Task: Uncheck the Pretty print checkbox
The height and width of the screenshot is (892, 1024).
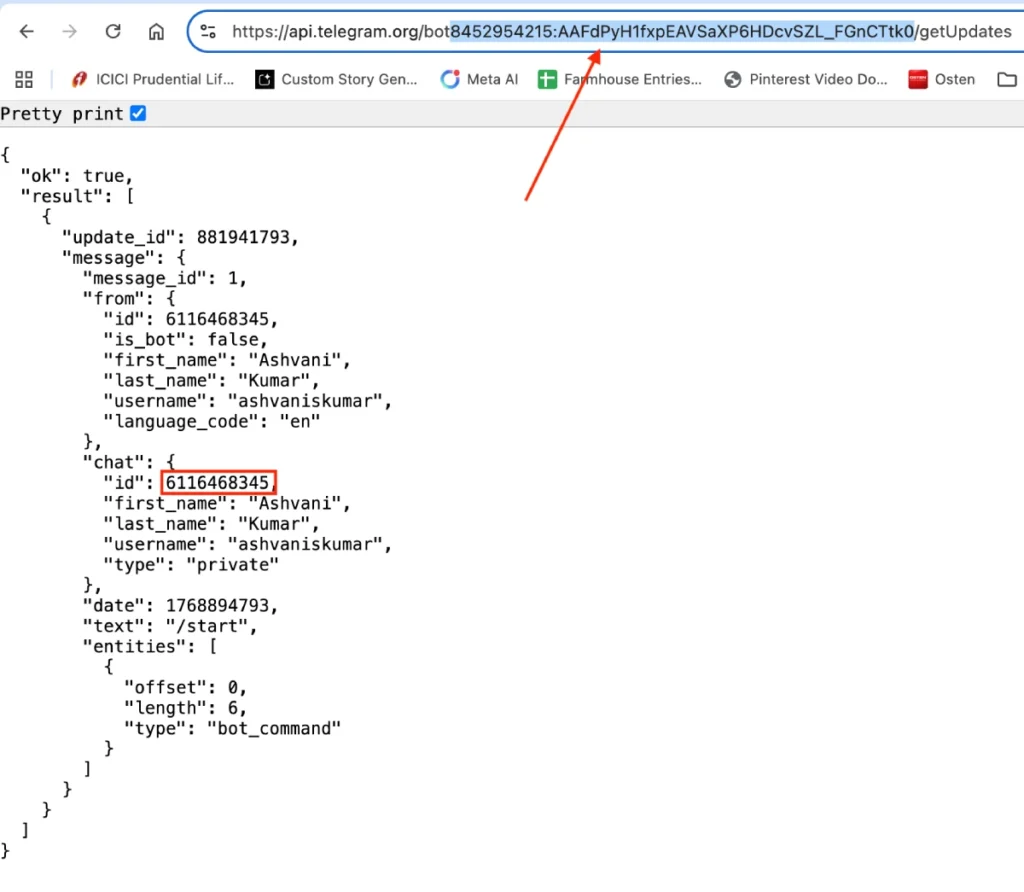Action: pos(138,114)
